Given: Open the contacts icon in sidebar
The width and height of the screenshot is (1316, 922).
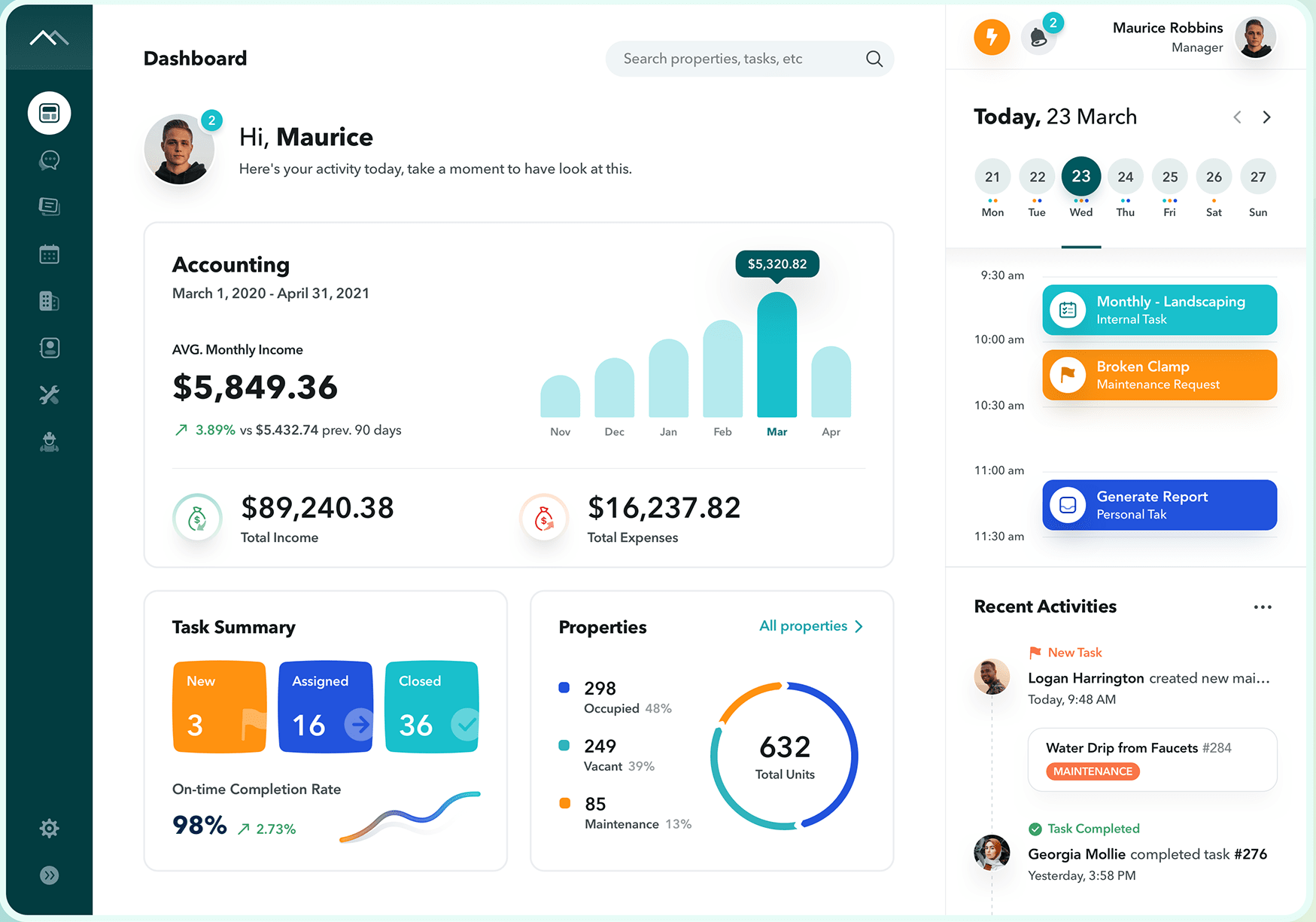Looking at the screenshot, I should pos(50,348).
